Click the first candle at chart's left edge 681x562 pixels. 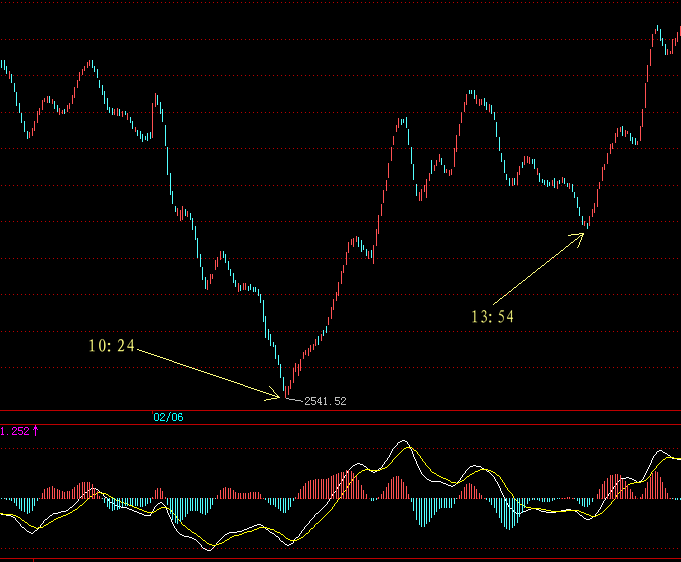pos(3,66)
